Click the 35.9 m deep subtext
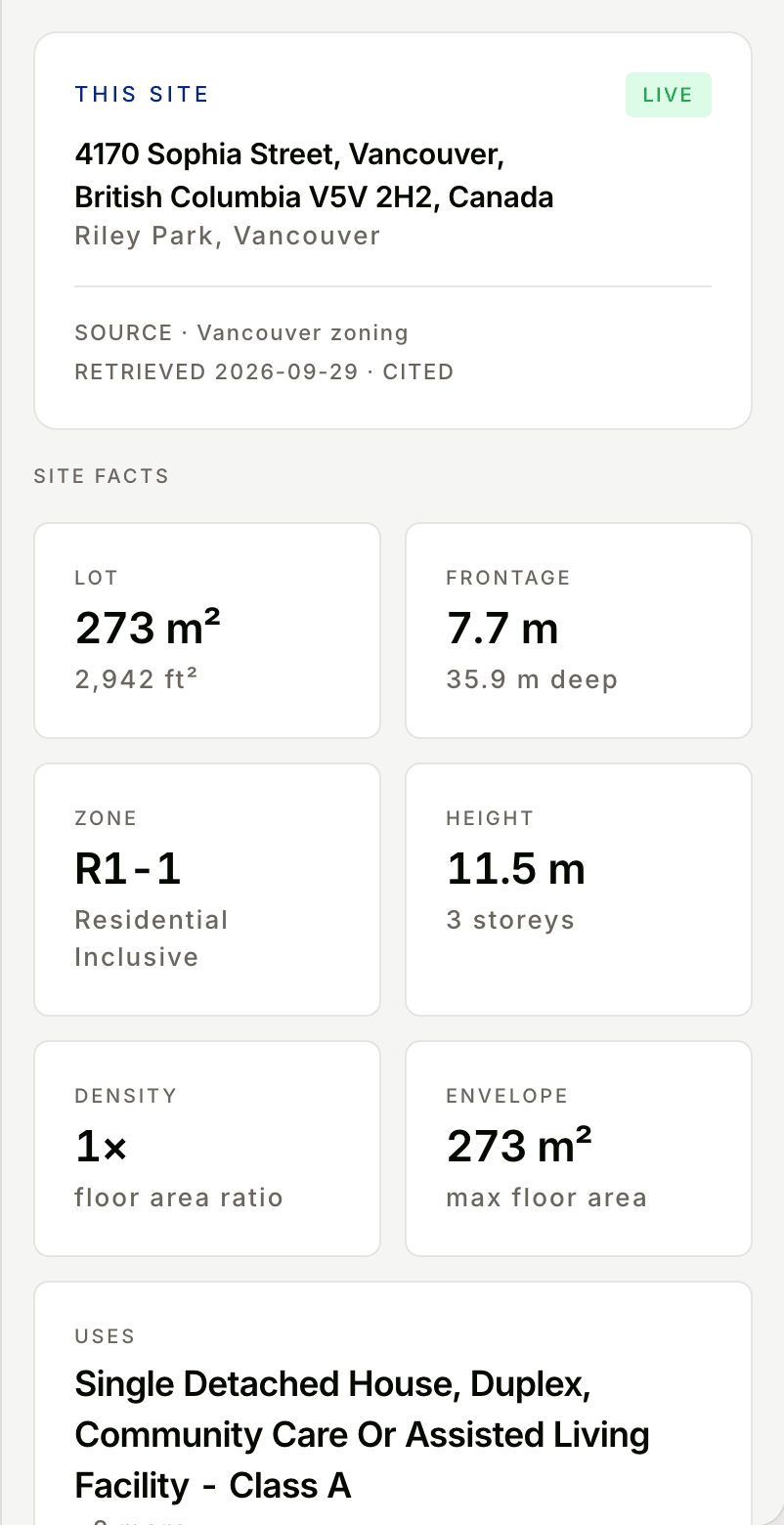 532,679
